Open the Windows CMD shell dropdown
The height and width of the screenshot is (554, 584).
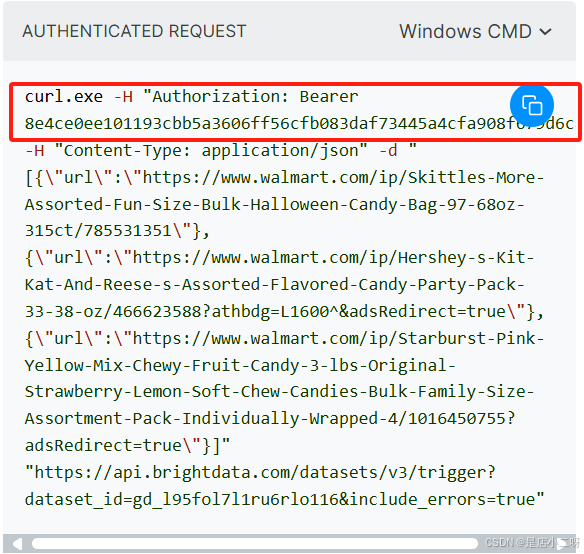tap(475, 31)
